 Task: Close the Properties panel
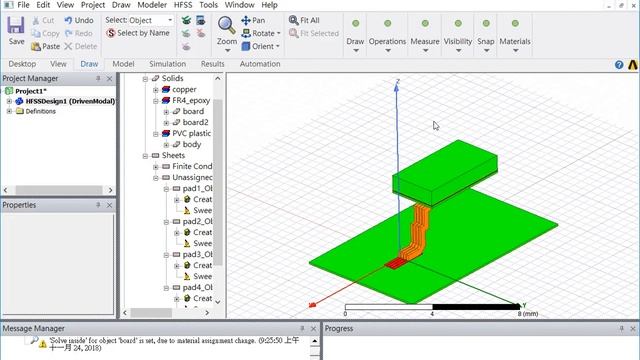tap(109, 205)
